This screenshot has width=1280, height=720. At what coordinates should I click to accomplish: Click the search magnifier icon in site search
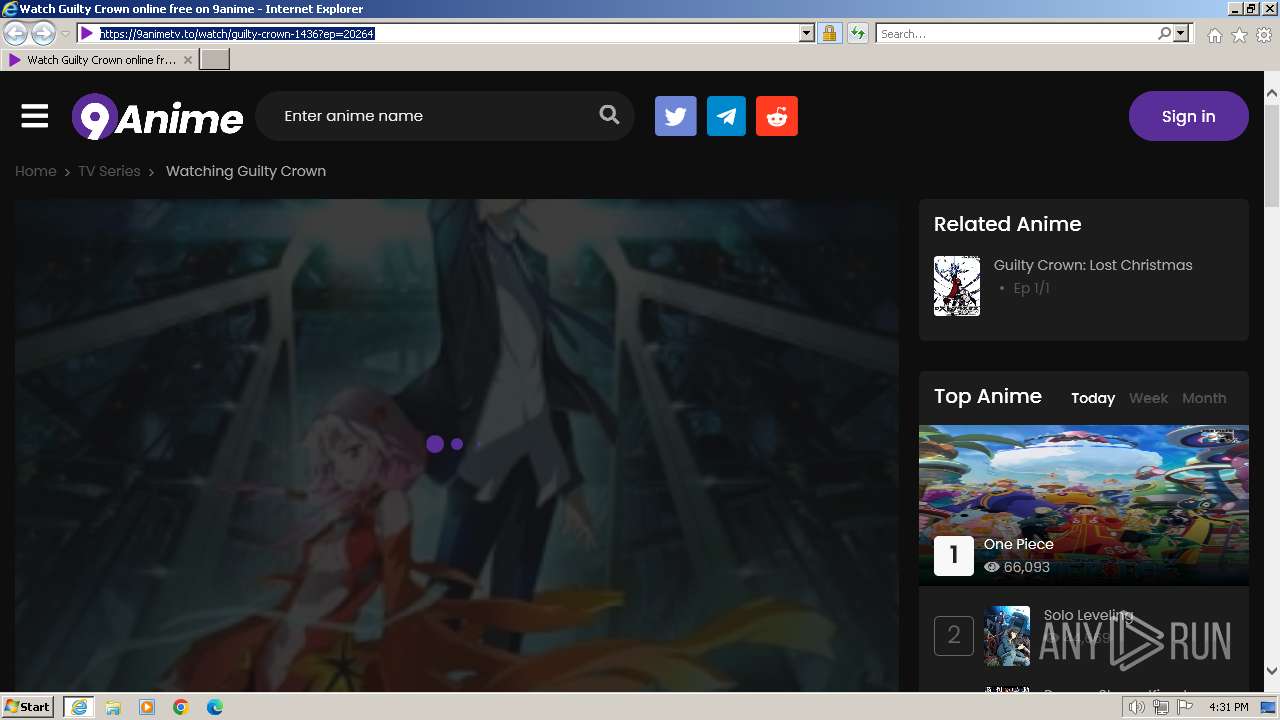609,115
